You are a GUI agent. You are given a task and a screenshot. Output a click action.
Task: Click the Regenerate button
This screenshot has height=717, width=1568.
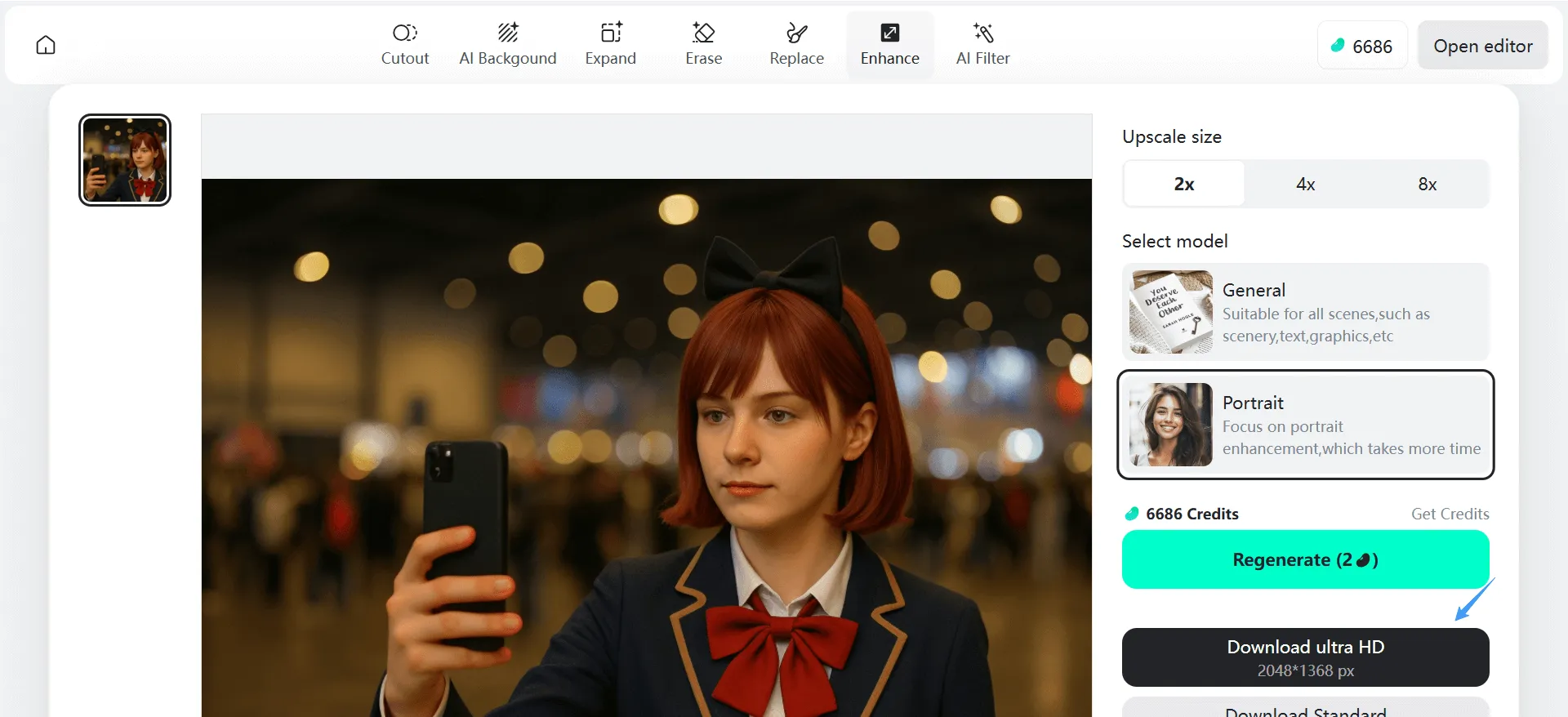pyautogui.click(x=1305, y=559)
